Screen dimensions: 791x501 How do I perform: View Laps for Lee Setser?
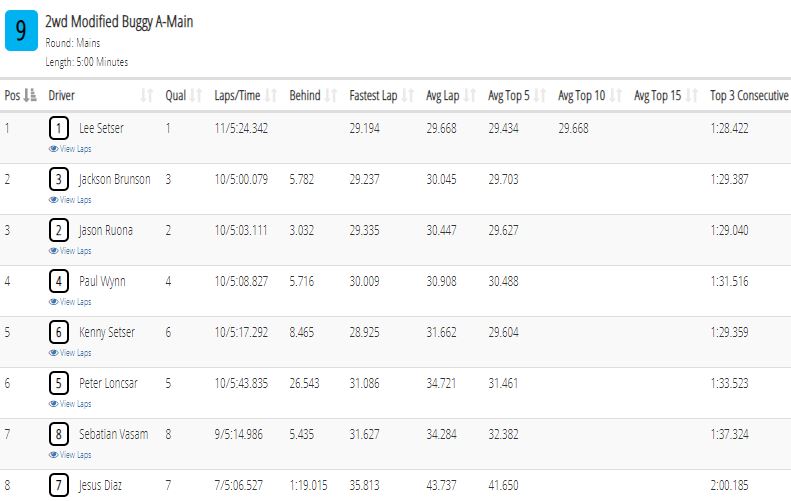(70, 149)
